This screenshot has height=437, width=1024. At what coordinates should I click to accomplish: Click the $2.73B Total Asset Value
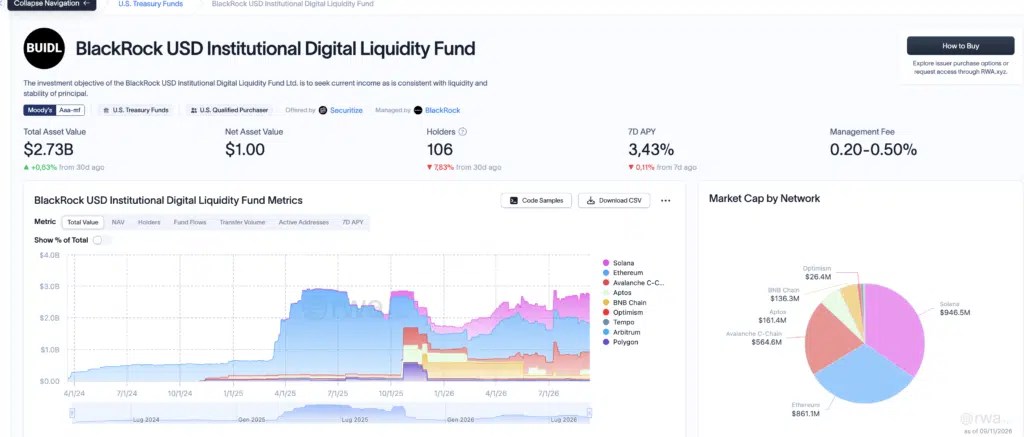coord(49,150)
